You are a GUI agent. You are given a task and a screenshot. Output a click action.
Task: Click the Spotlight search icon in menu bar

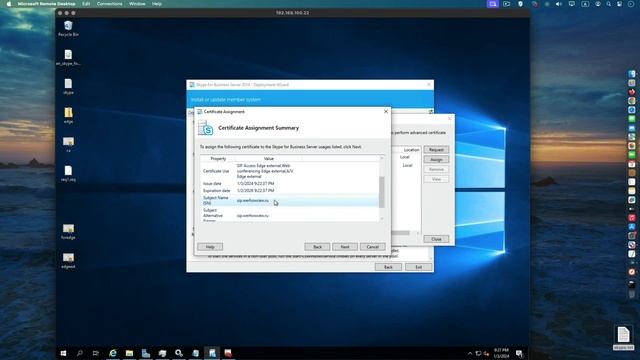pyautogui.click(x=609, y=4)
